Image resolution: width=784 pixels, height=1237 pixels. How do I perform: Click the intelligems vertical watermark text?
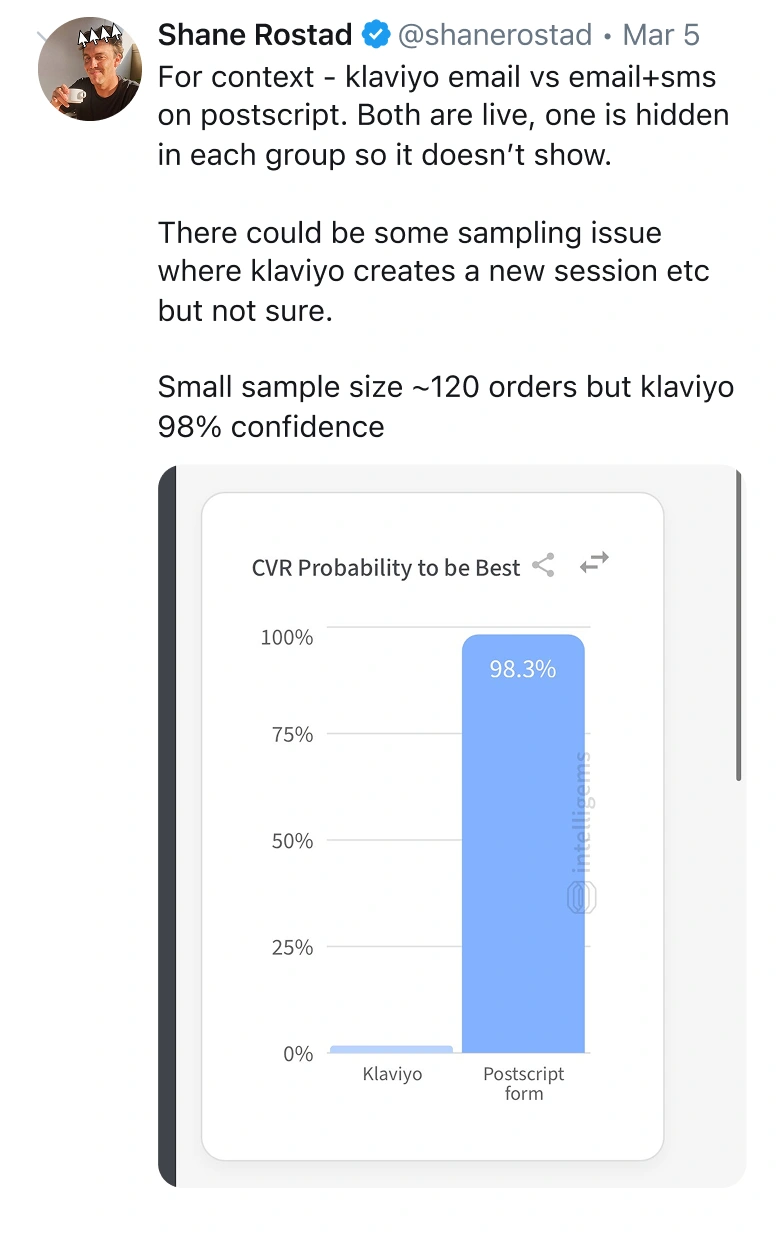tap(583, 812)
